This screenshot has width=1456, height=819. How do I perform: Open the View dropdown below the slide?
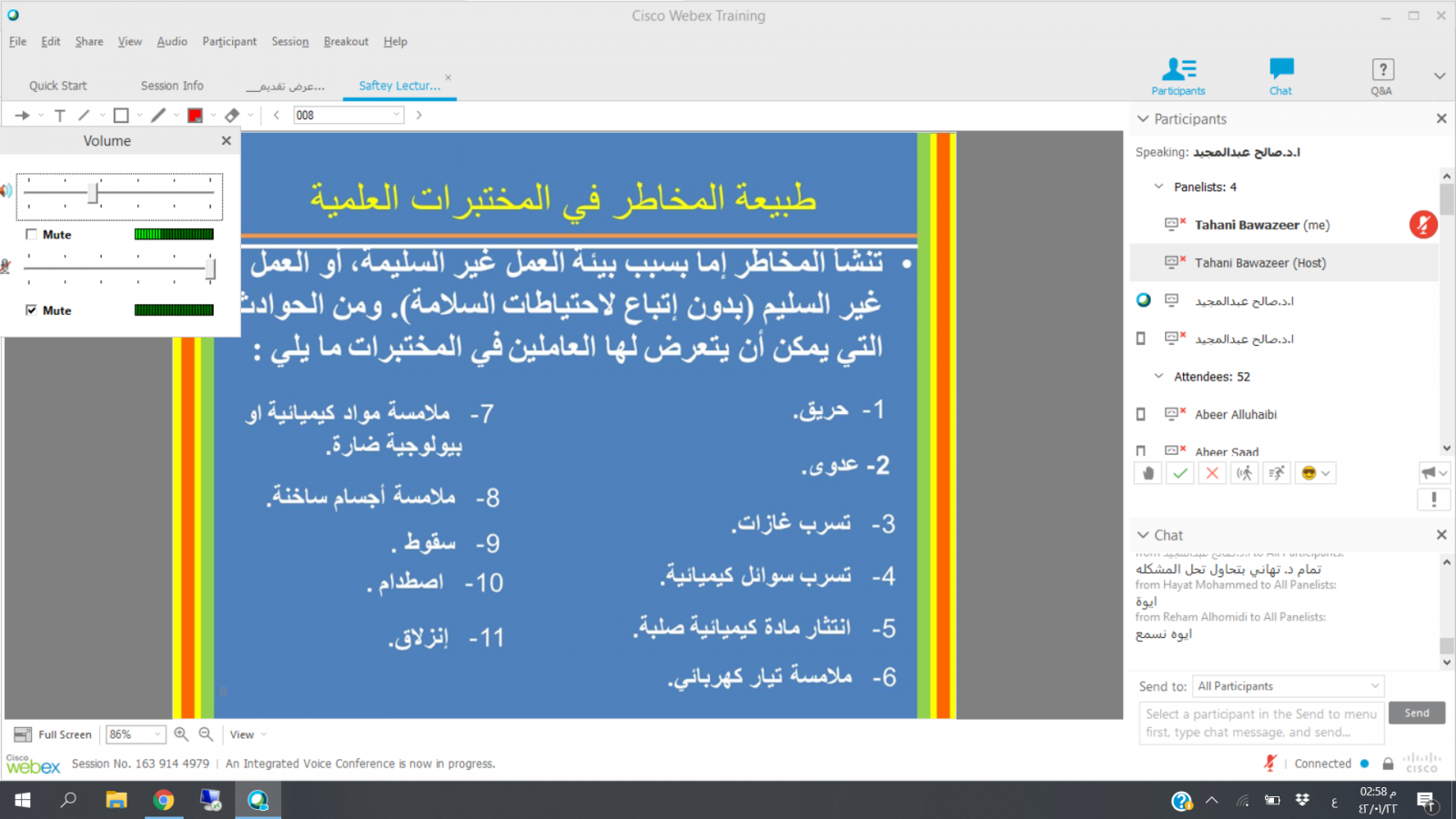coord(248,734)
